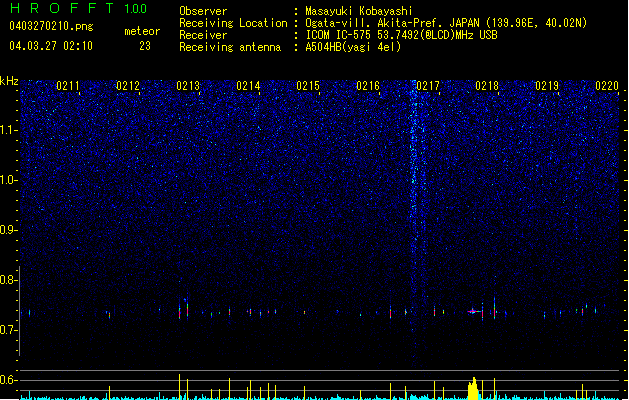Click the 0212 time marker
629x400 pixels.
pos(128,86)
